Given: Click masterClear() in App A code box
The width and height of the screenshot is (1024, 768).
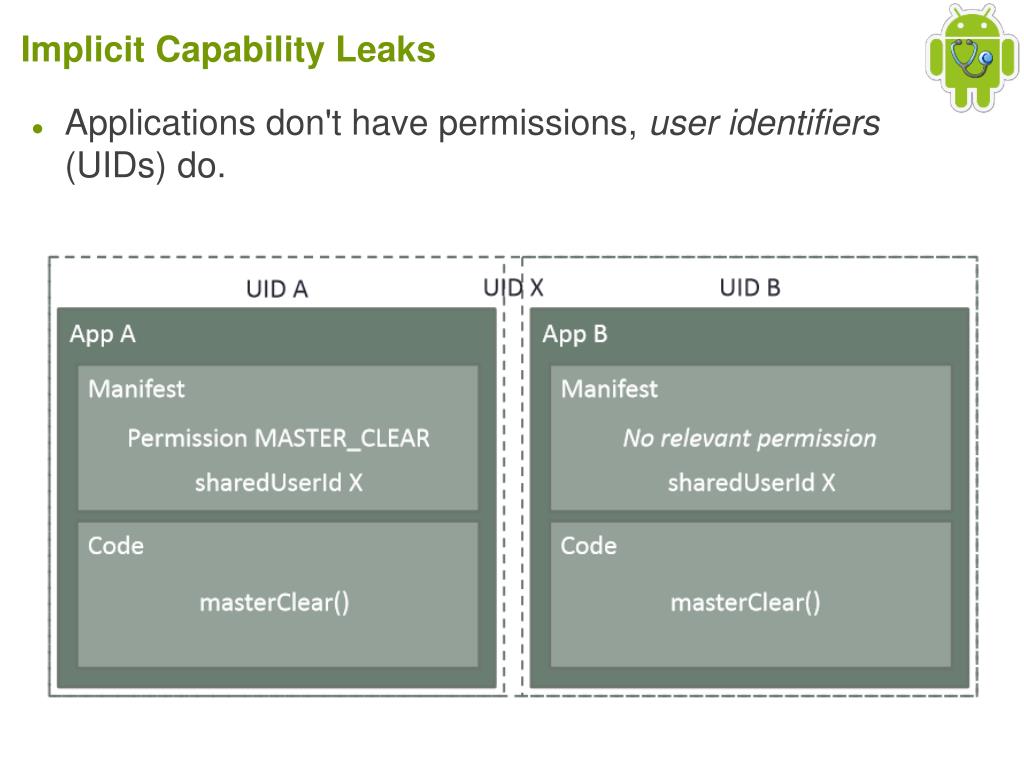Looking at the screenshot, I should (274, 602).
